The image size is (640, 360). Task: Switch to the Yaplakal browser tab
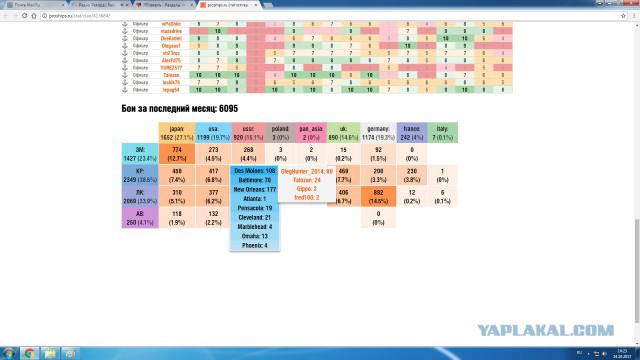(163, 5)
